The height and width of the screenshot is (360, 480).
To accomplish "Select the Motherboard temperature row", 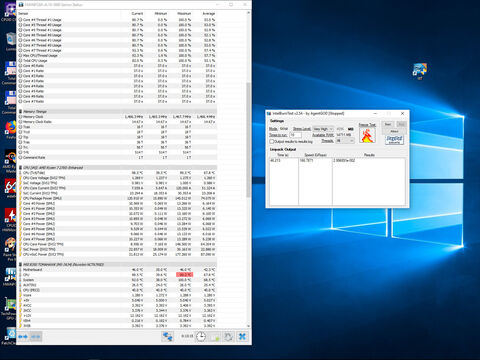I will click(117, 269).
